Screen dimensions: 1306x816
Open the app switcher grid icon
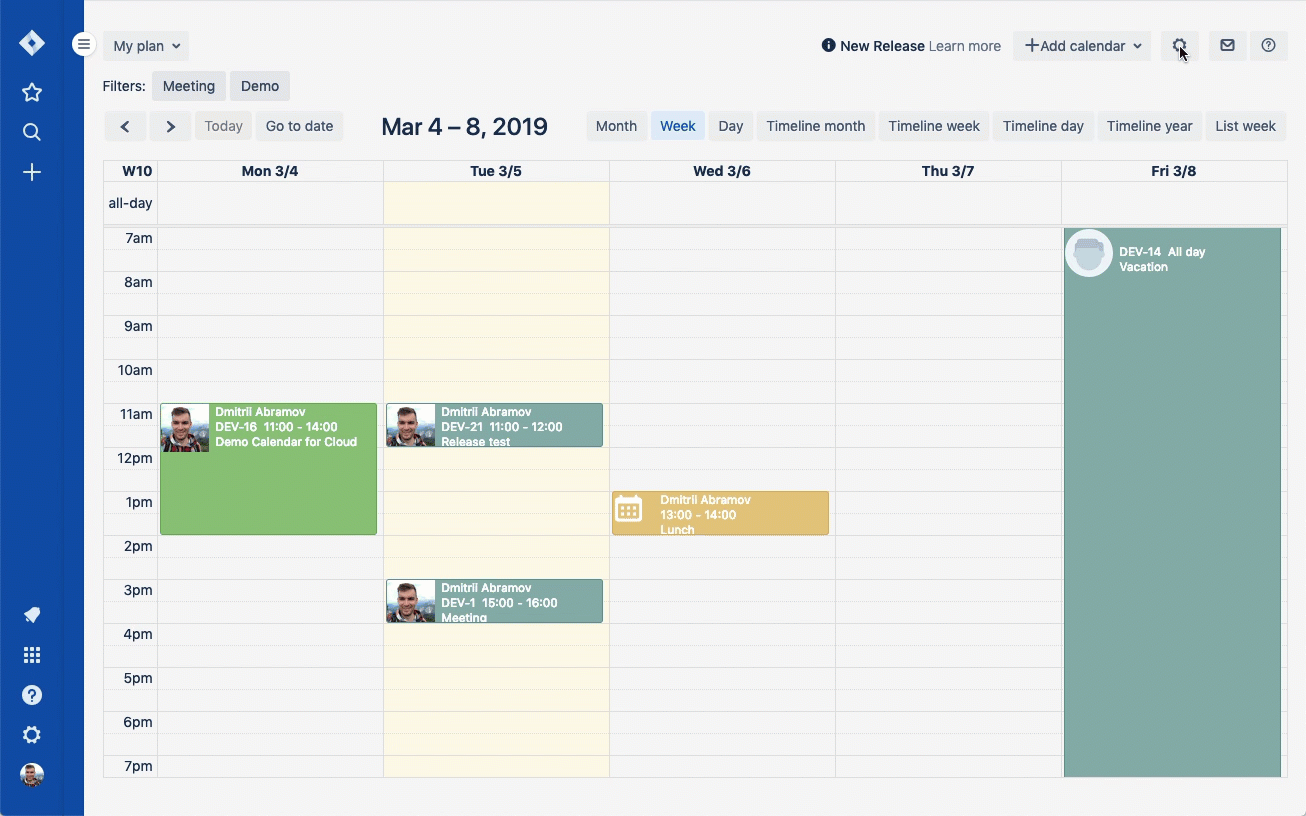32,655
